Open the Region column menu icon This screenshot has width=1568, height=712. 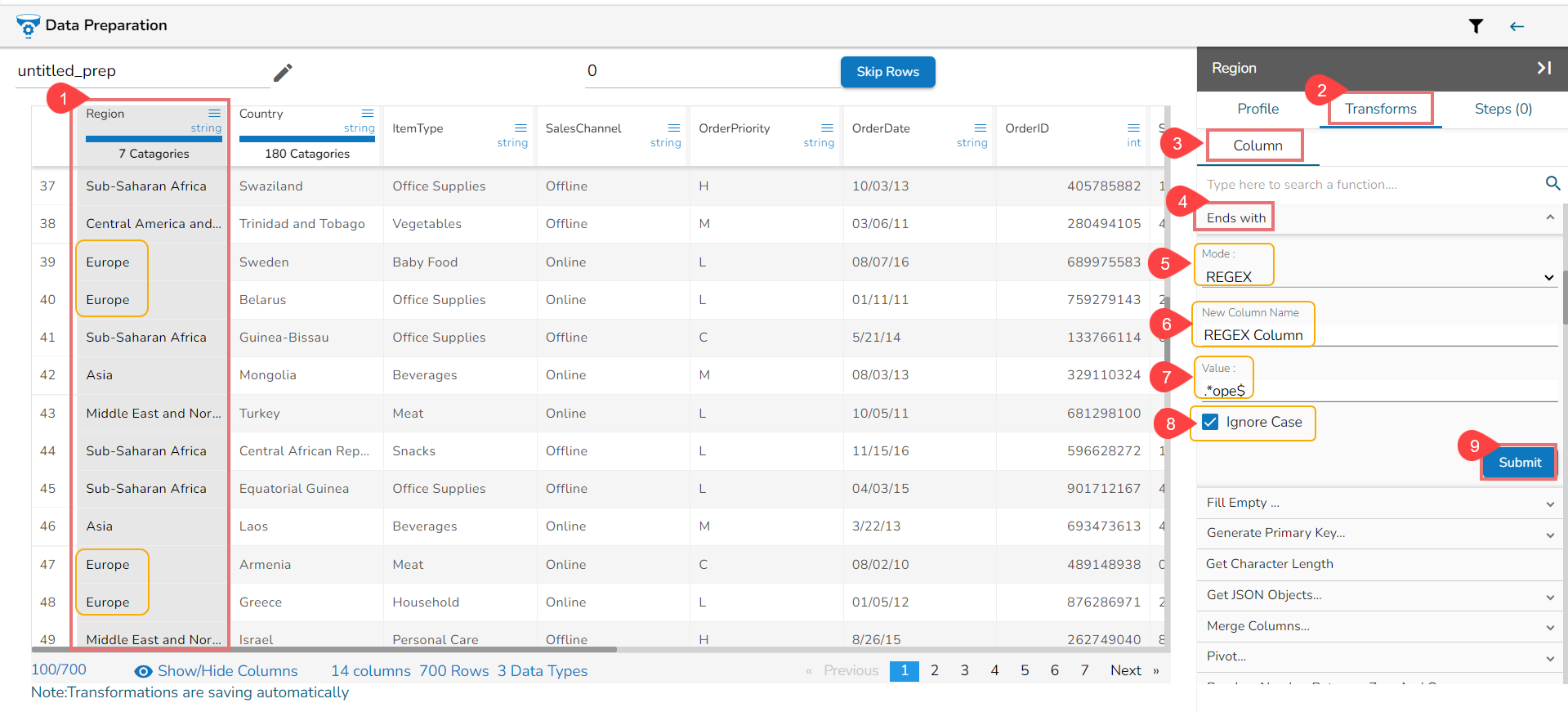click(214, 114)
